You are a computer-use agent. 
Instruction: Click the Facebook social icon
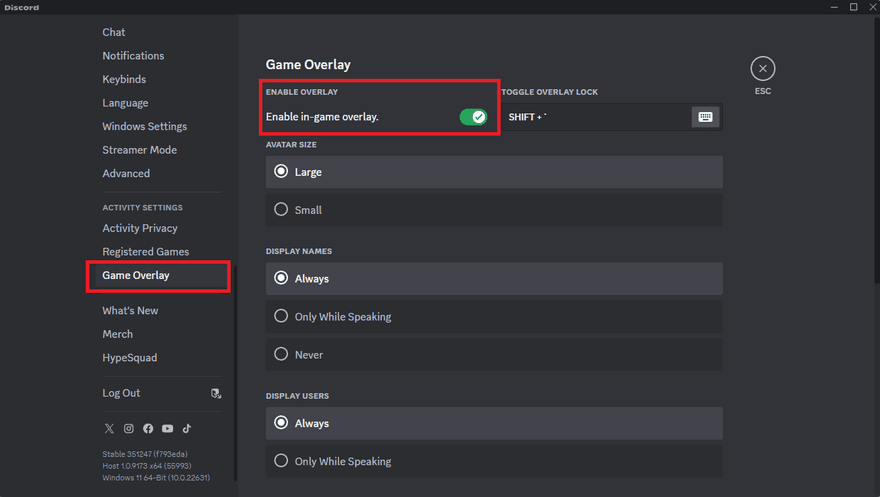point(148,428)
